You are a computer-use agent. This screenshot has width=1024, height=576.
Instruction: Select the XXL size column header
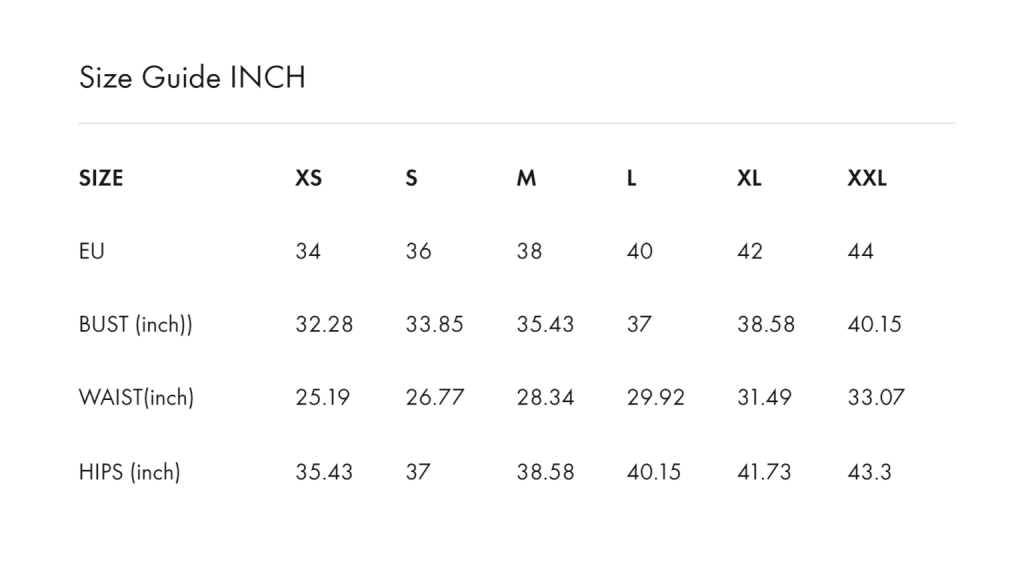867,178
